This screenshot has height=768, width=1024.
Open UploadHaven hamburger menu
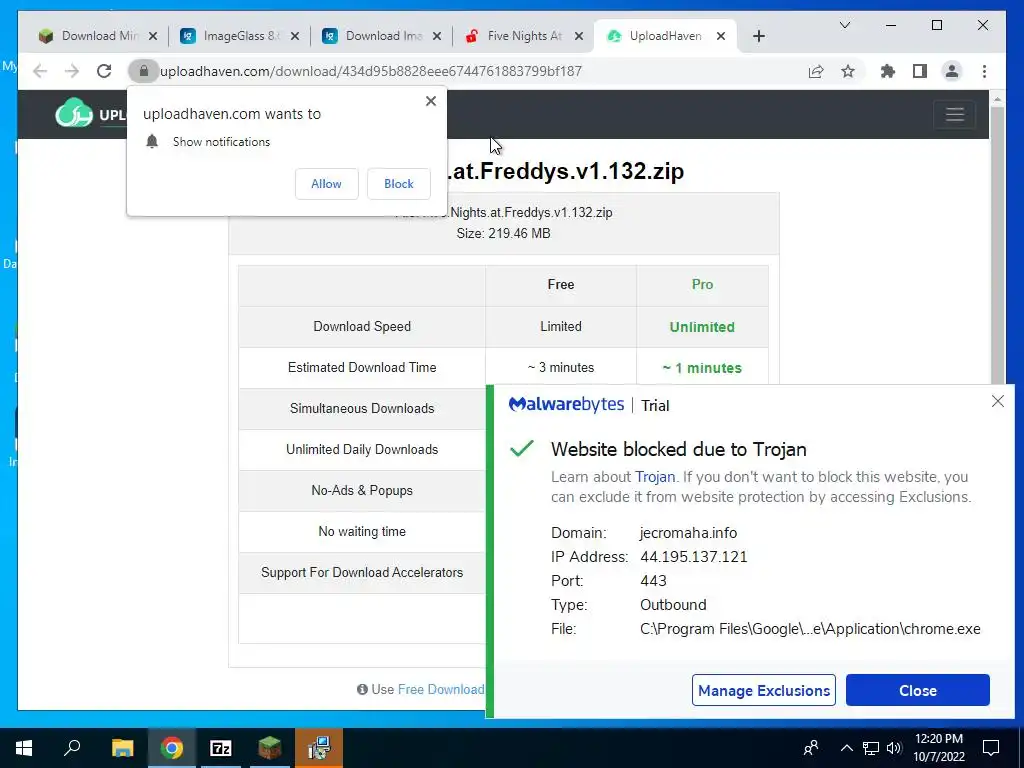pyautogui.click(x=955, y=114)
